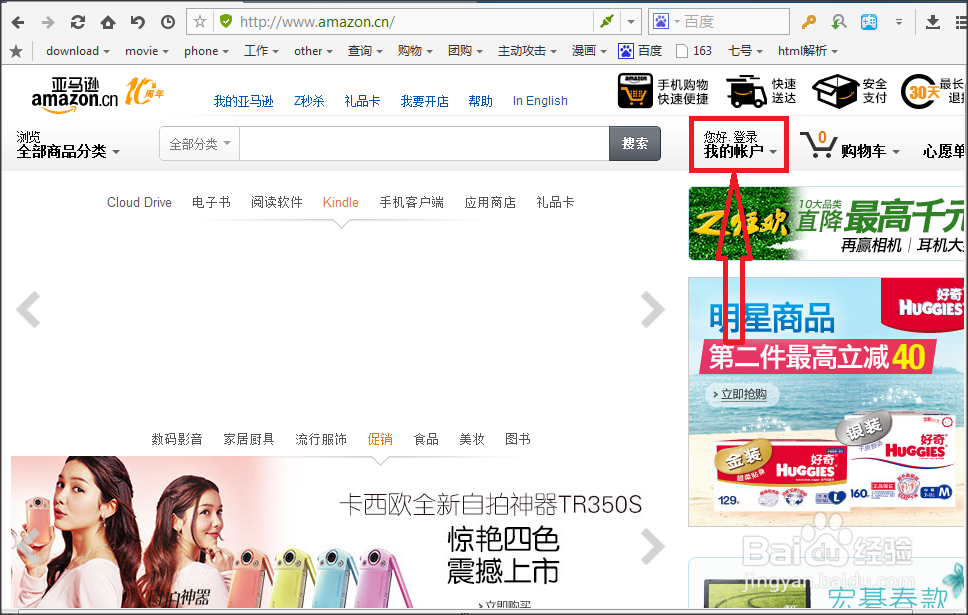The height and width of the screenshot is (615, 968).
Task: Select the 电子书 tab
Action: coord(211,203)
